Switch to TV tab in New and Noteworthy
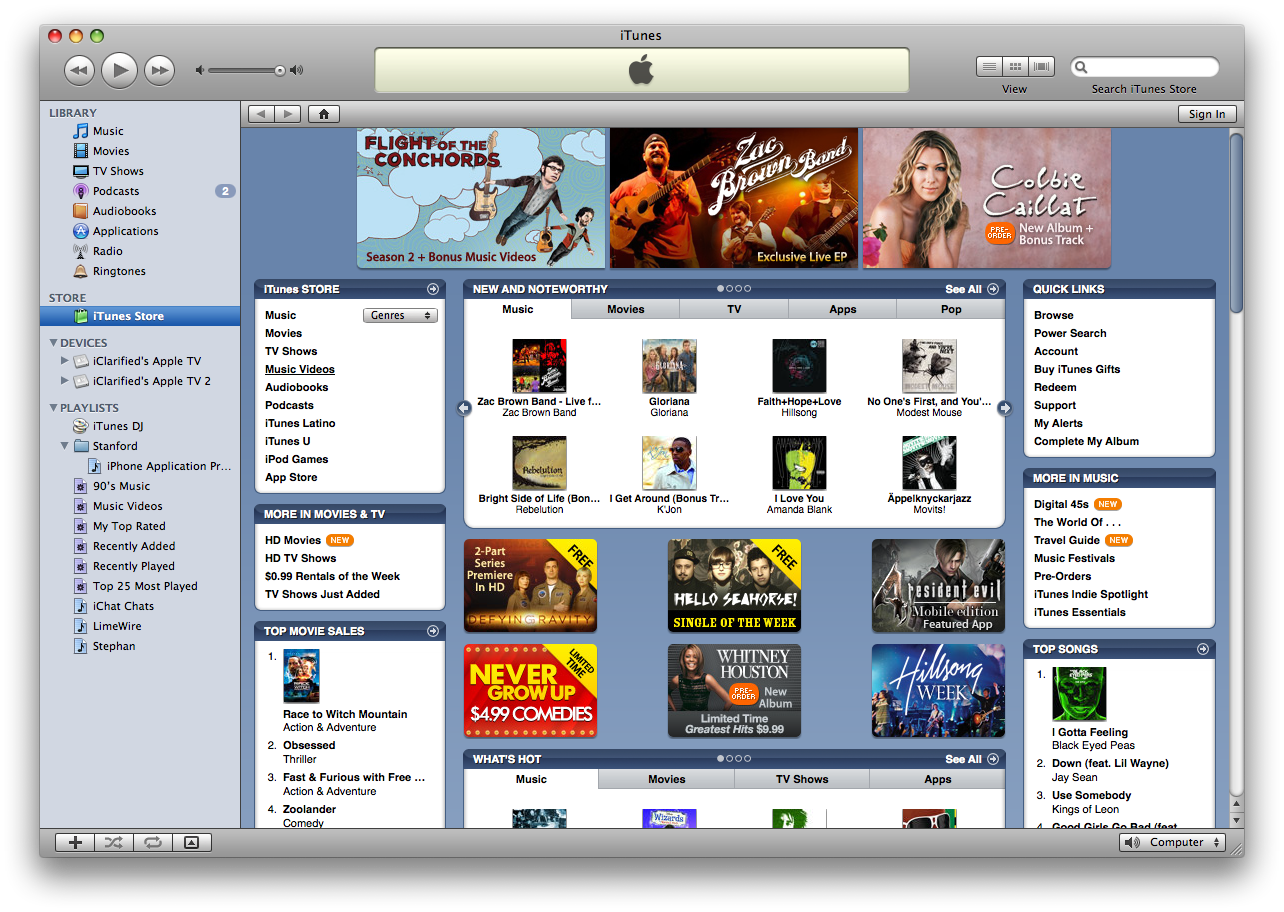Screen dimensions: 1284x912 (x=734, y=309)
